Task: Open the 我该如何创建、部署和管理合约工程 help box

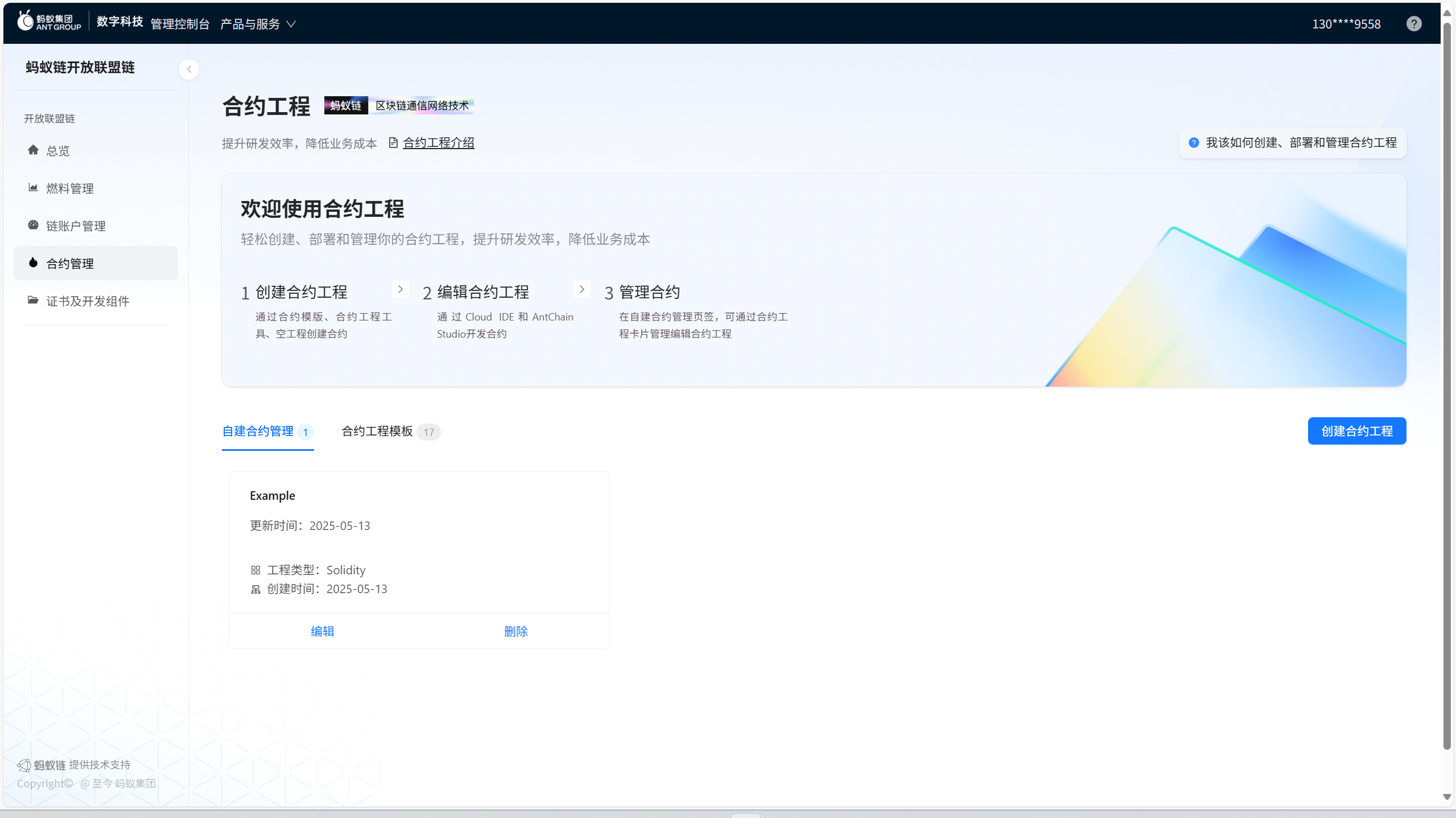Action: (1293, 143)
